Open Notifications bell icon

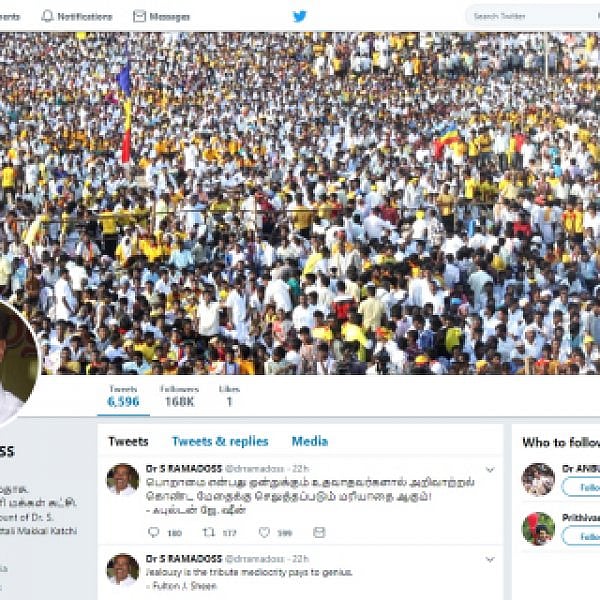(47, 16)
